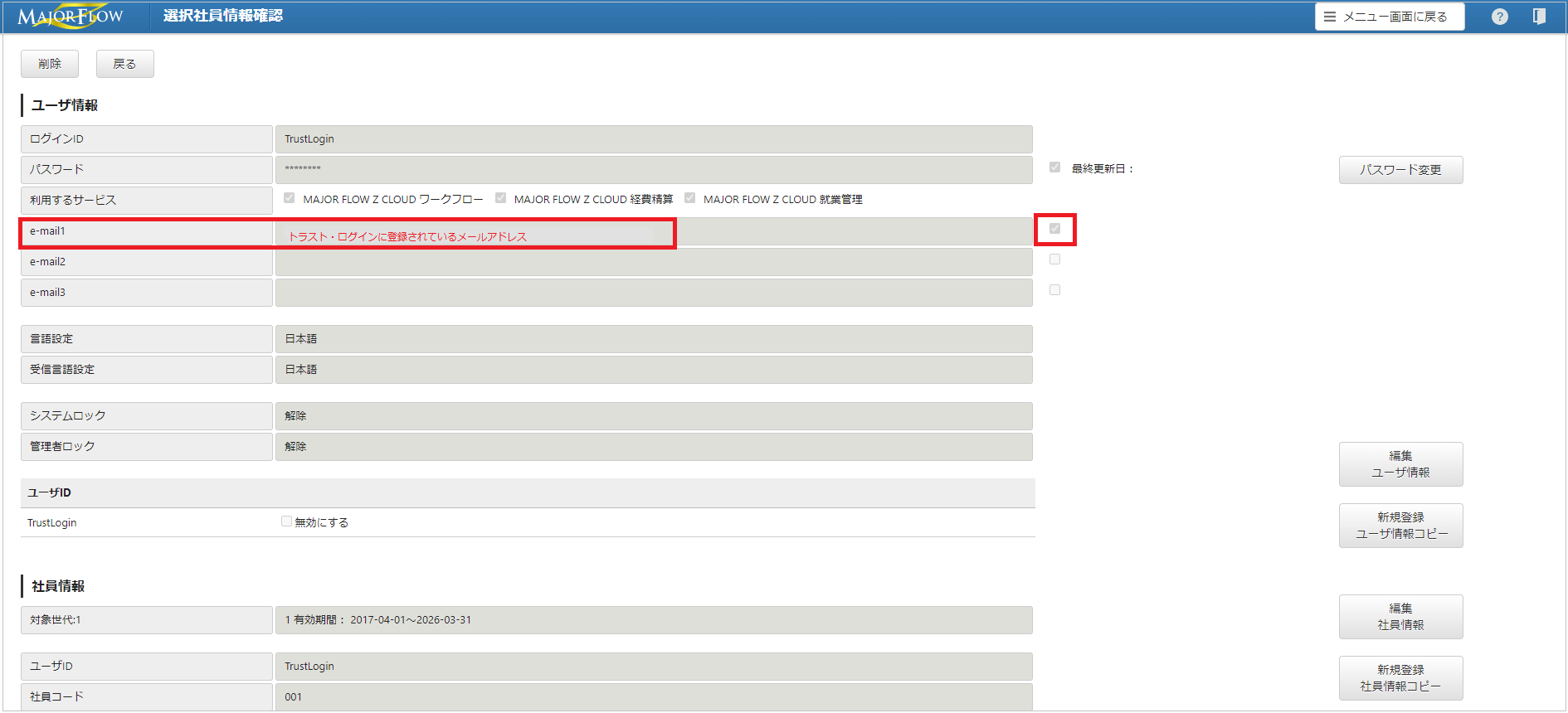Toggle MAJOR FLOW Z CLOUD 就業管理 checkbox

689,198
